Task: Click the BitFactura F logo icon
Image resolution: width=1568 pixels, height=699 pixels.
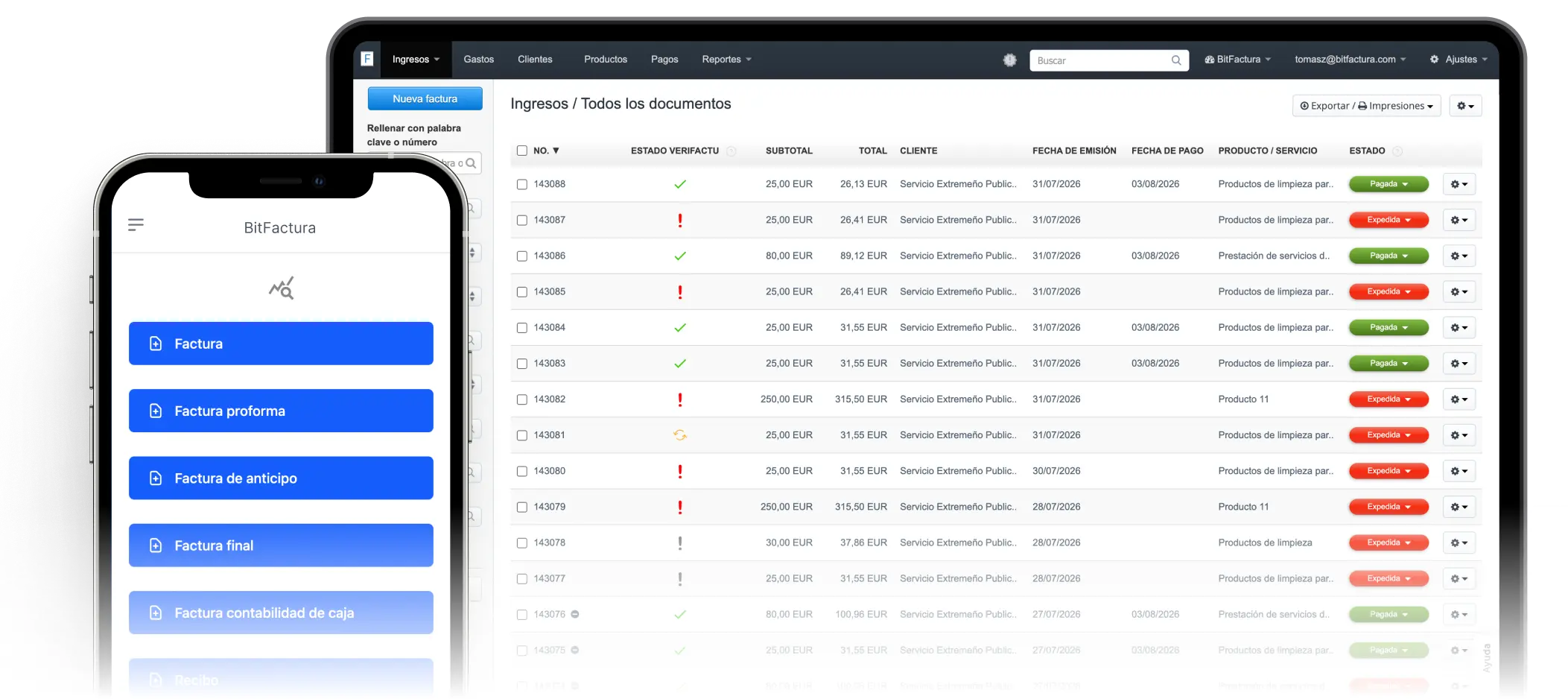Action: pyautogui.click(x=366, y=59)
